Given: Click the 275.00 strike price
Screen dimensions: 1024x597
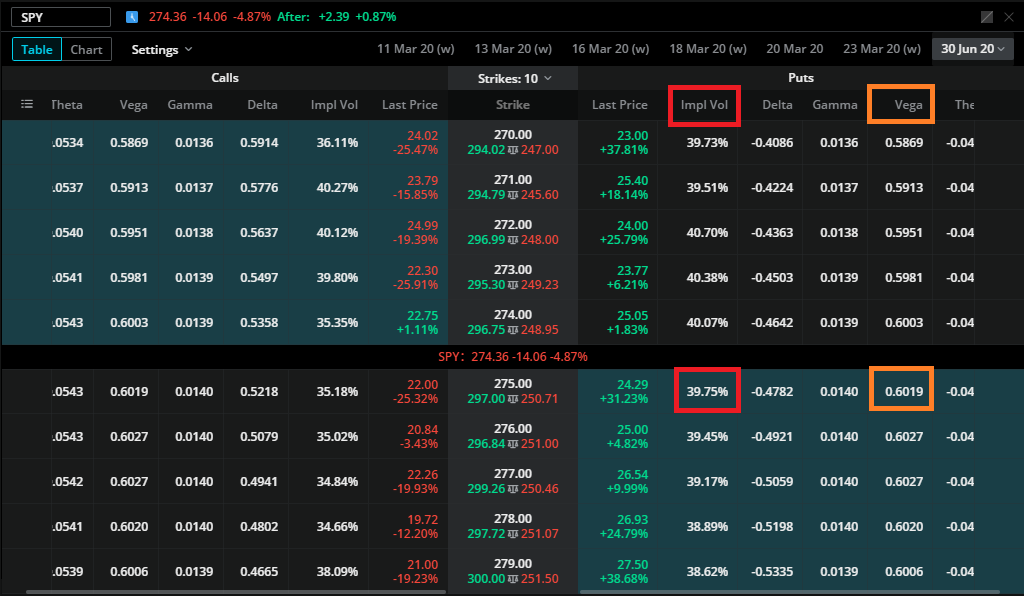Looking at the screenshot, I should pyautogui.click(x=513, y=384).
